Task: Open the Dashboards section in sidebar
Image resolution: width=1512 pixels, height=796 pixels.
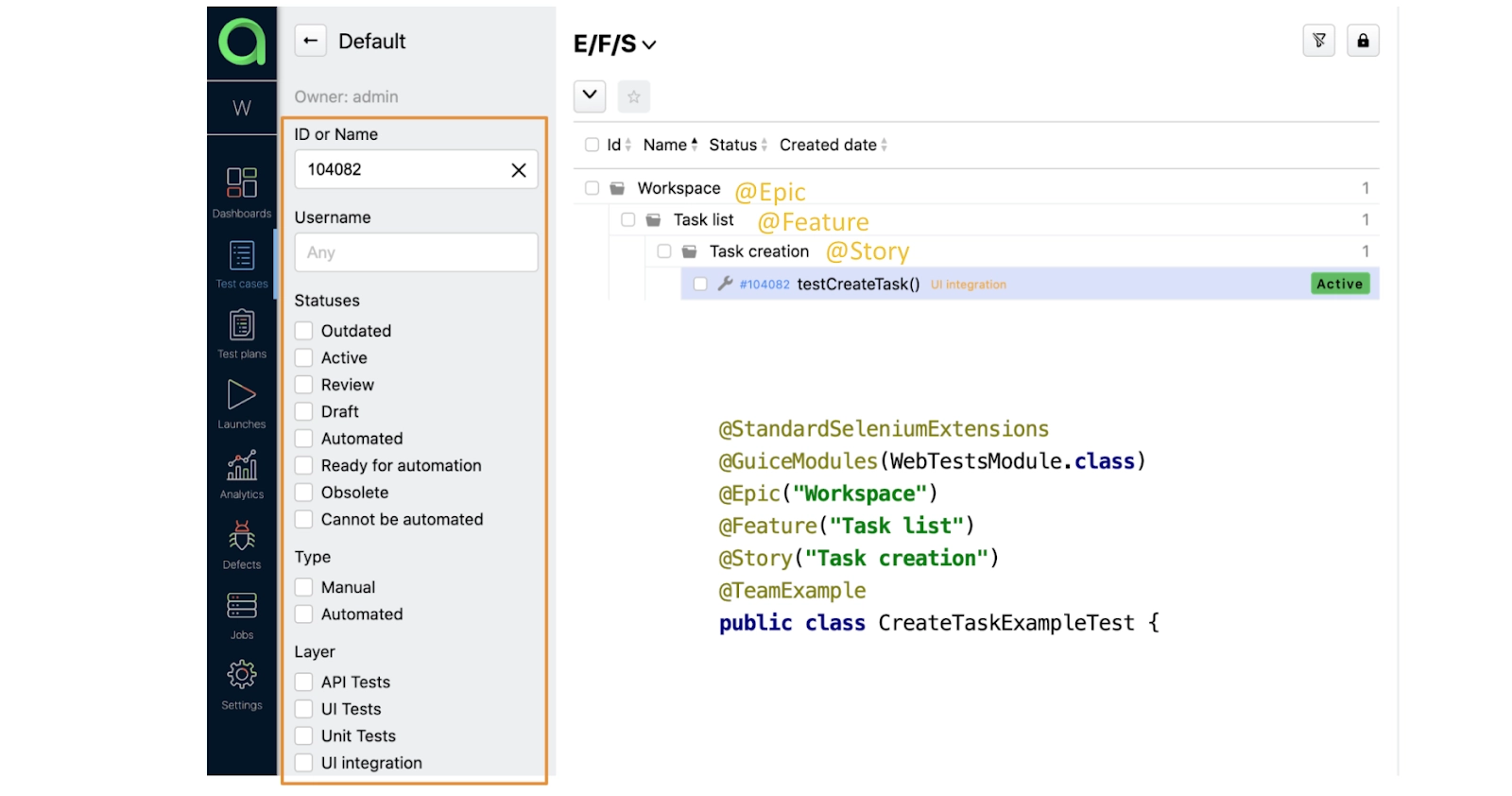Action: click(x=242, y=192)
